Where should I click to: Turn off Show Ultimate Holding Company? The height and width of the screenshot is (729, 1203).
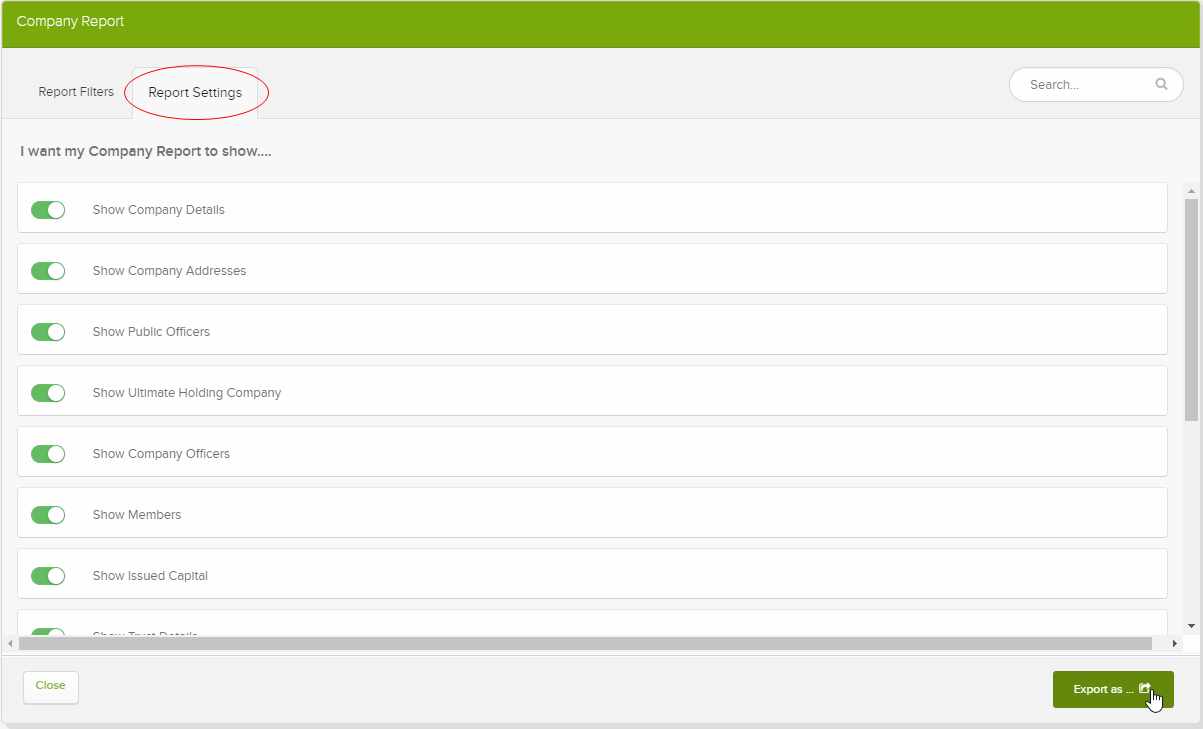click(48, 393)
